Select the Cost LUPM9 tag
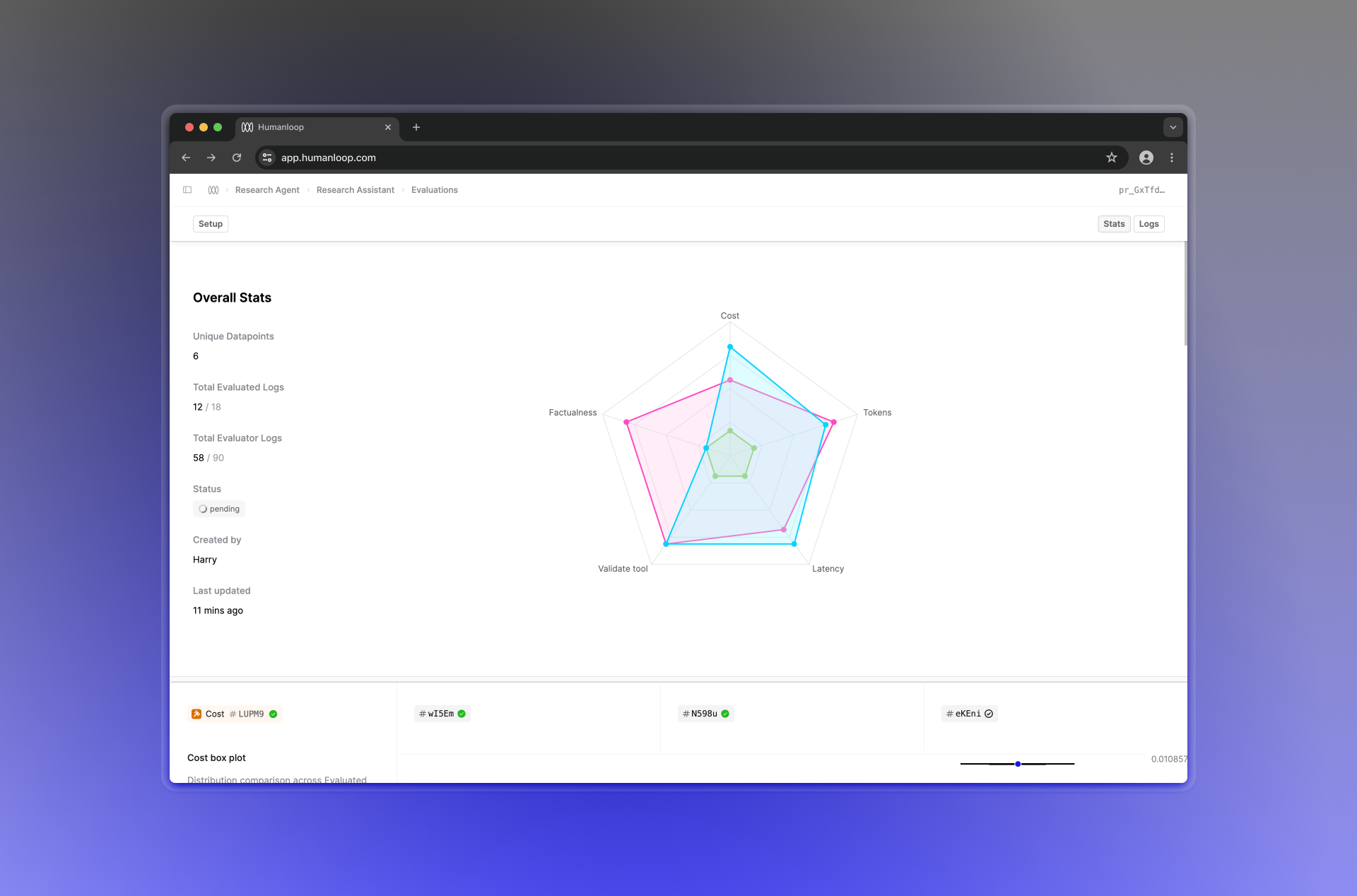The image size is (1357, 896). (235, 714)
